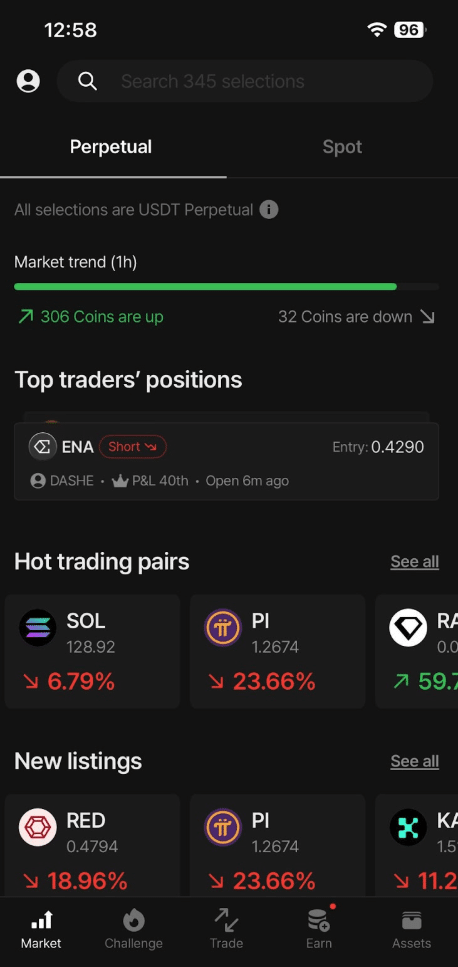Tap the SOL coin logo
This screenshot has width=458, height=967.
tap(38, 628)
